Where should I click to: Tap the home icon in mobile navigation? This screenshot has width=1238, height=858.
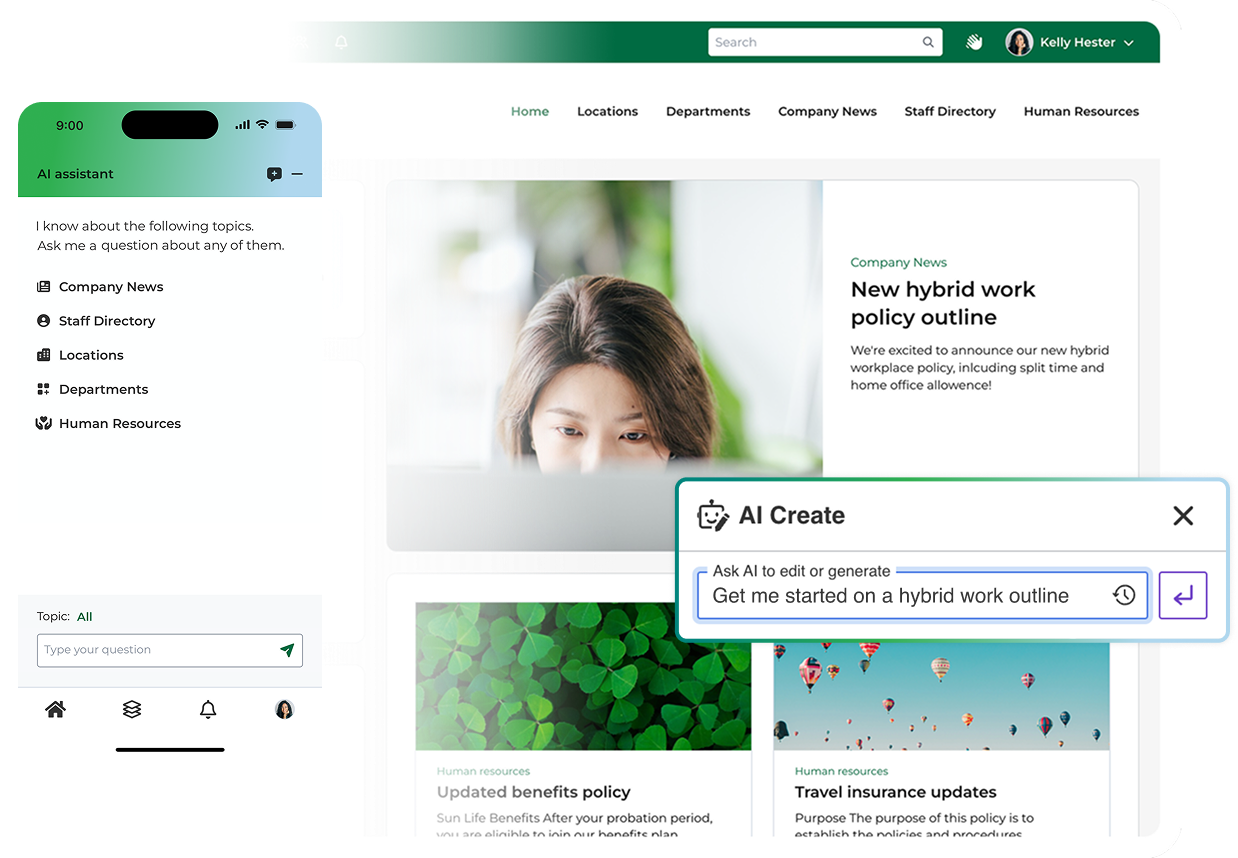pos(56,709)
